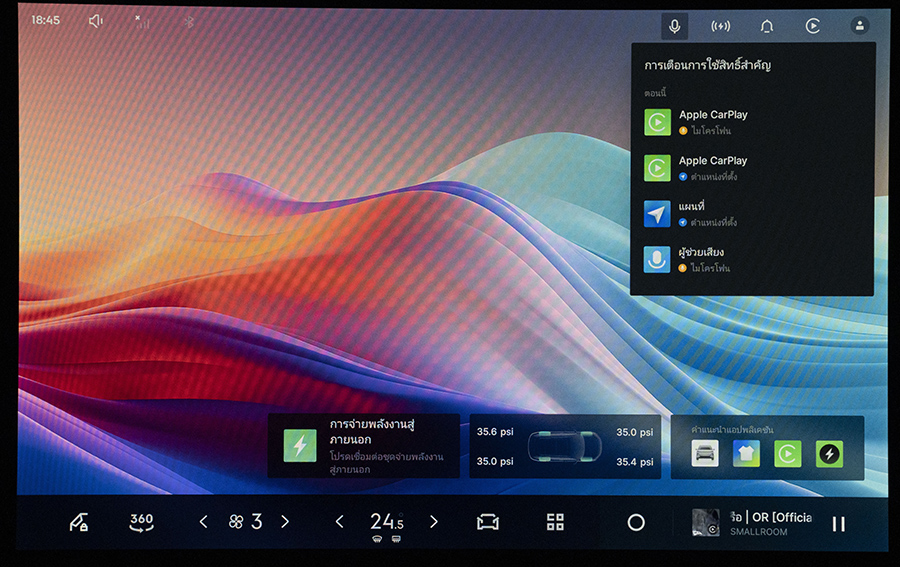Raise the temperature above 24.5
Image resolution: width=900 pixels, height=567 pixels.
pos(434,522)
